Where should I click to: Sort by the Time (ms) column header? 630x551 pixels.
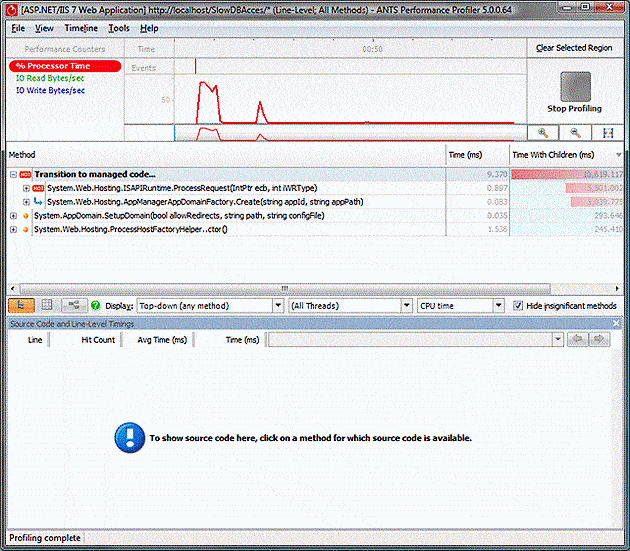[477, 155]
